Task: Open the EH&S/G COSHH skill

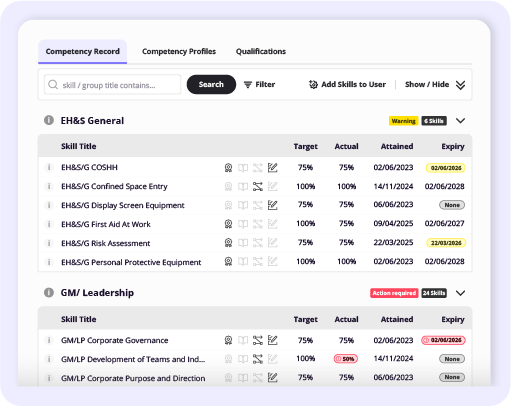Action: point(89,167)
